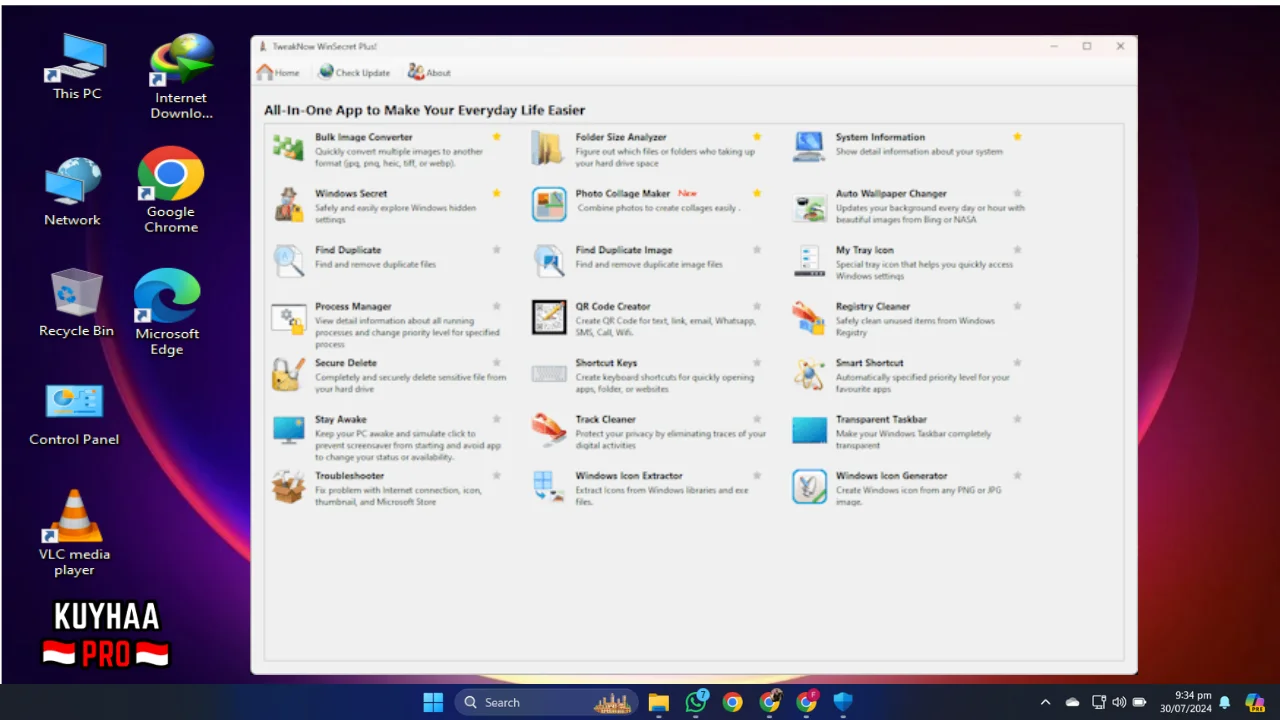
Task: Open the Folder Size Analyzer icon
Action: click(x=549, y=147)
